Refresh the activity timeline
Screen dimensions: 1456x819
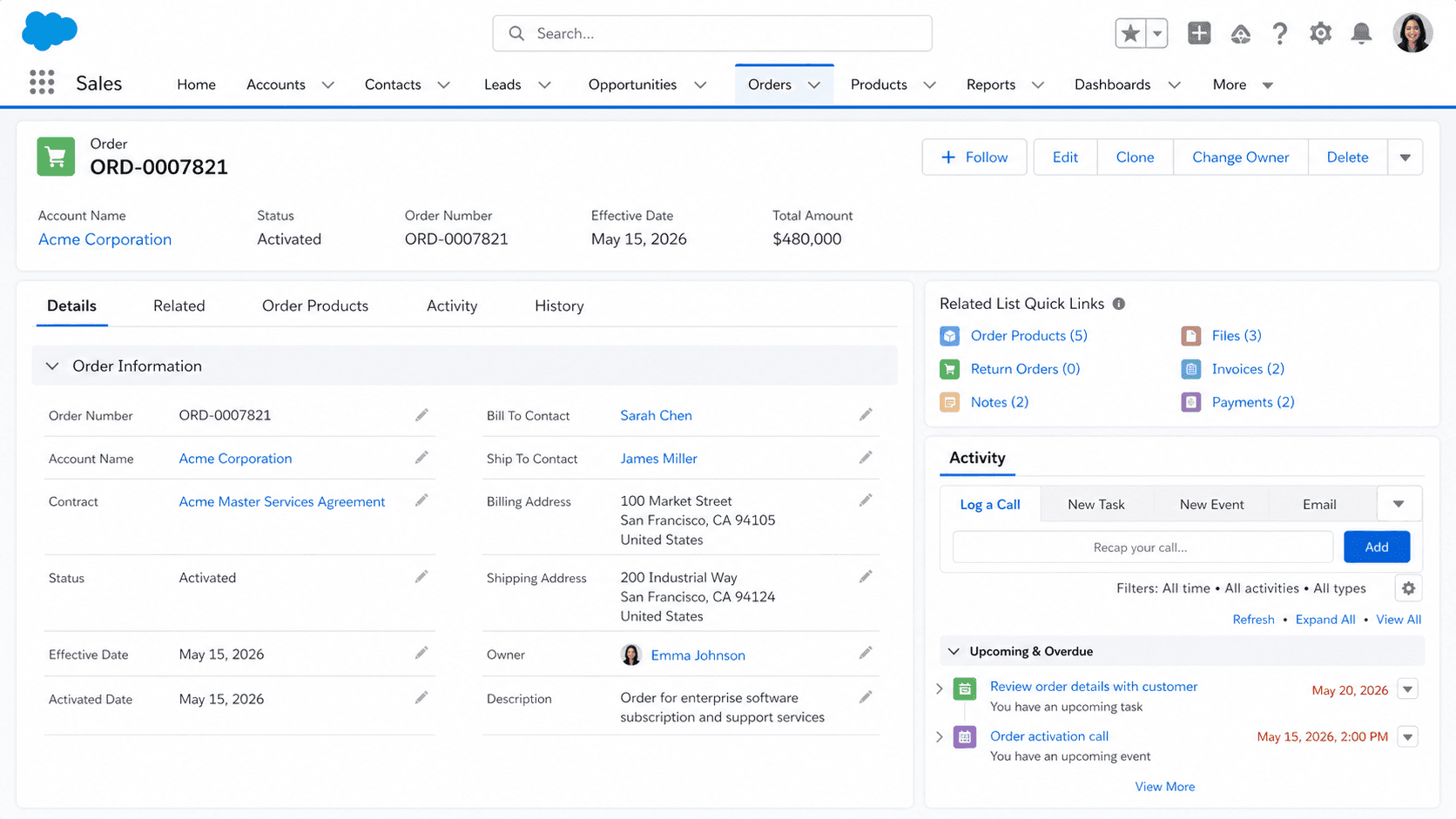(1253, 620)
